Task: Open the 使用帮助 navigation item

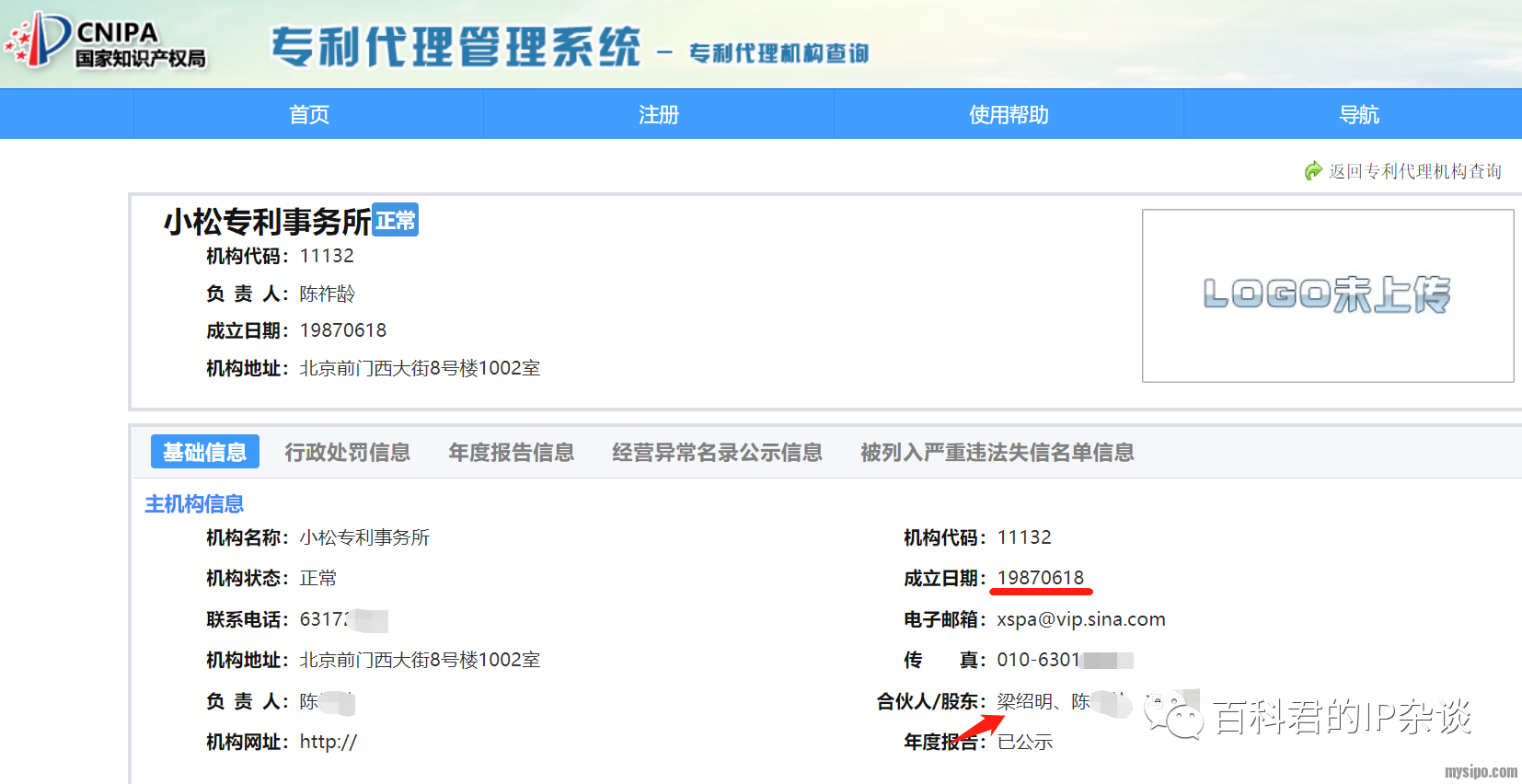Action: (1009, 115)
